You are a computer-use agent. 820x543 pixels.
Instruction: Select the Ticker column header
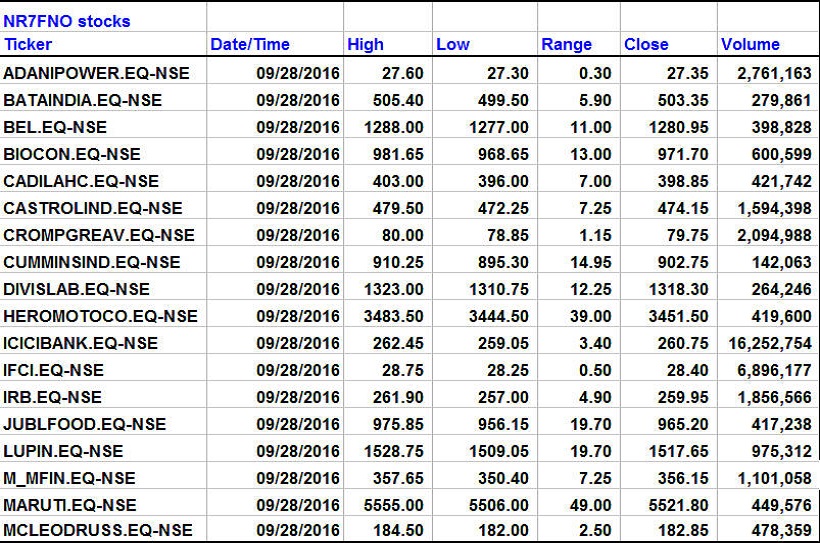pyautogui.click(x=28, y=45)
